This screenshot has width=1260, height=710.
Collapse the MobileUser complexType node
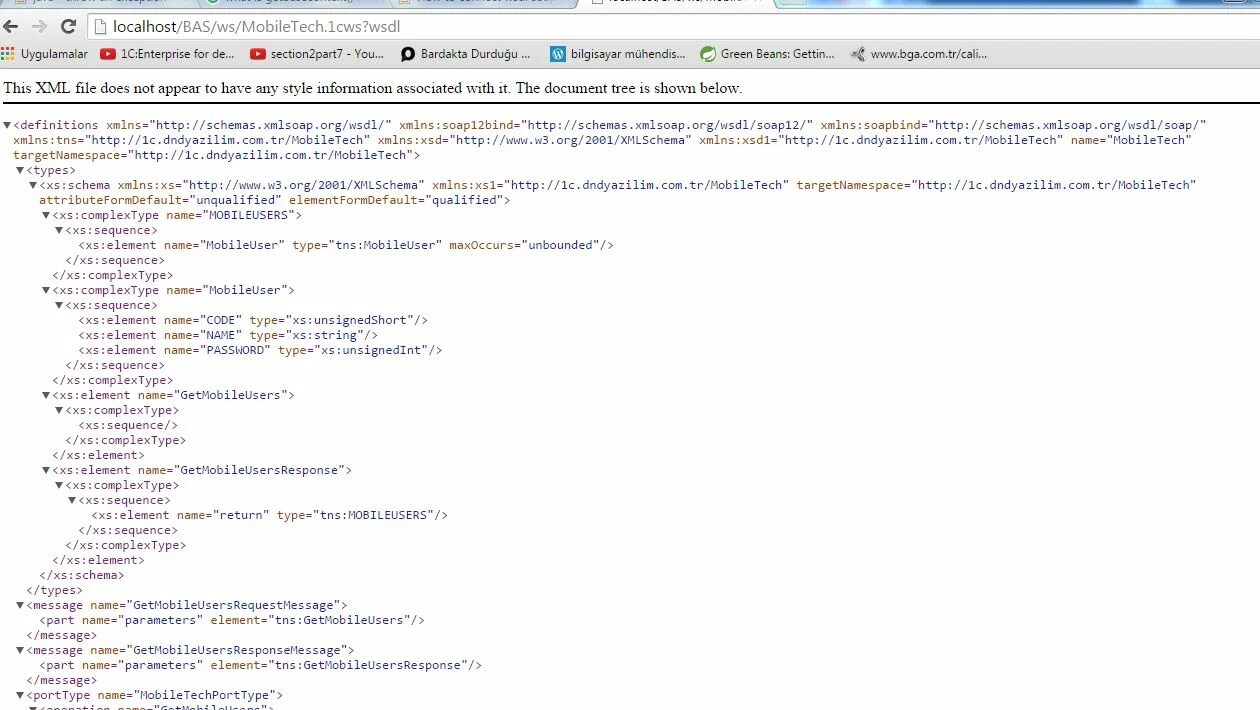(46, 290)
